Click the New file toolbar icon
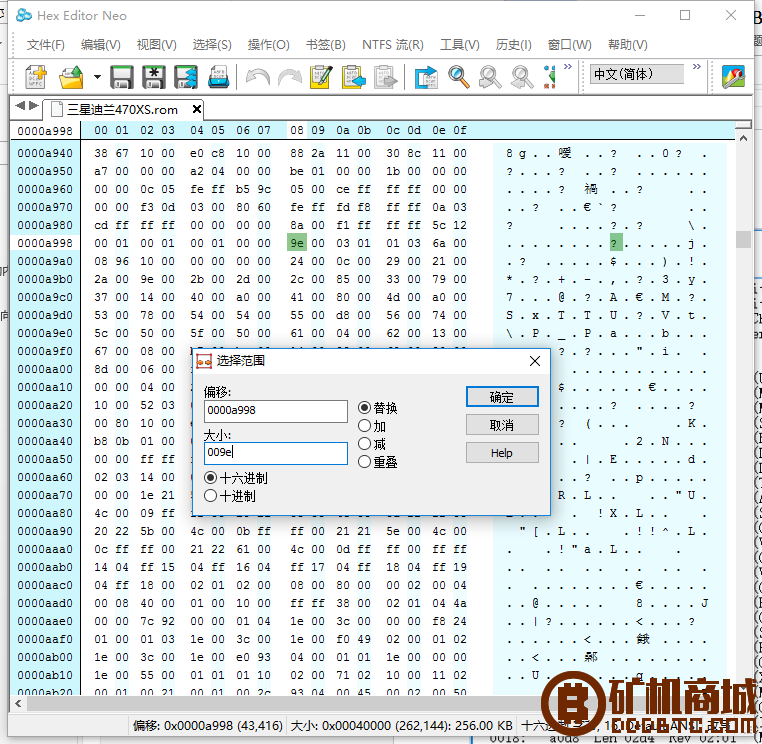The height and width of the screenshot is (744, 762). (x=36, y=77)
